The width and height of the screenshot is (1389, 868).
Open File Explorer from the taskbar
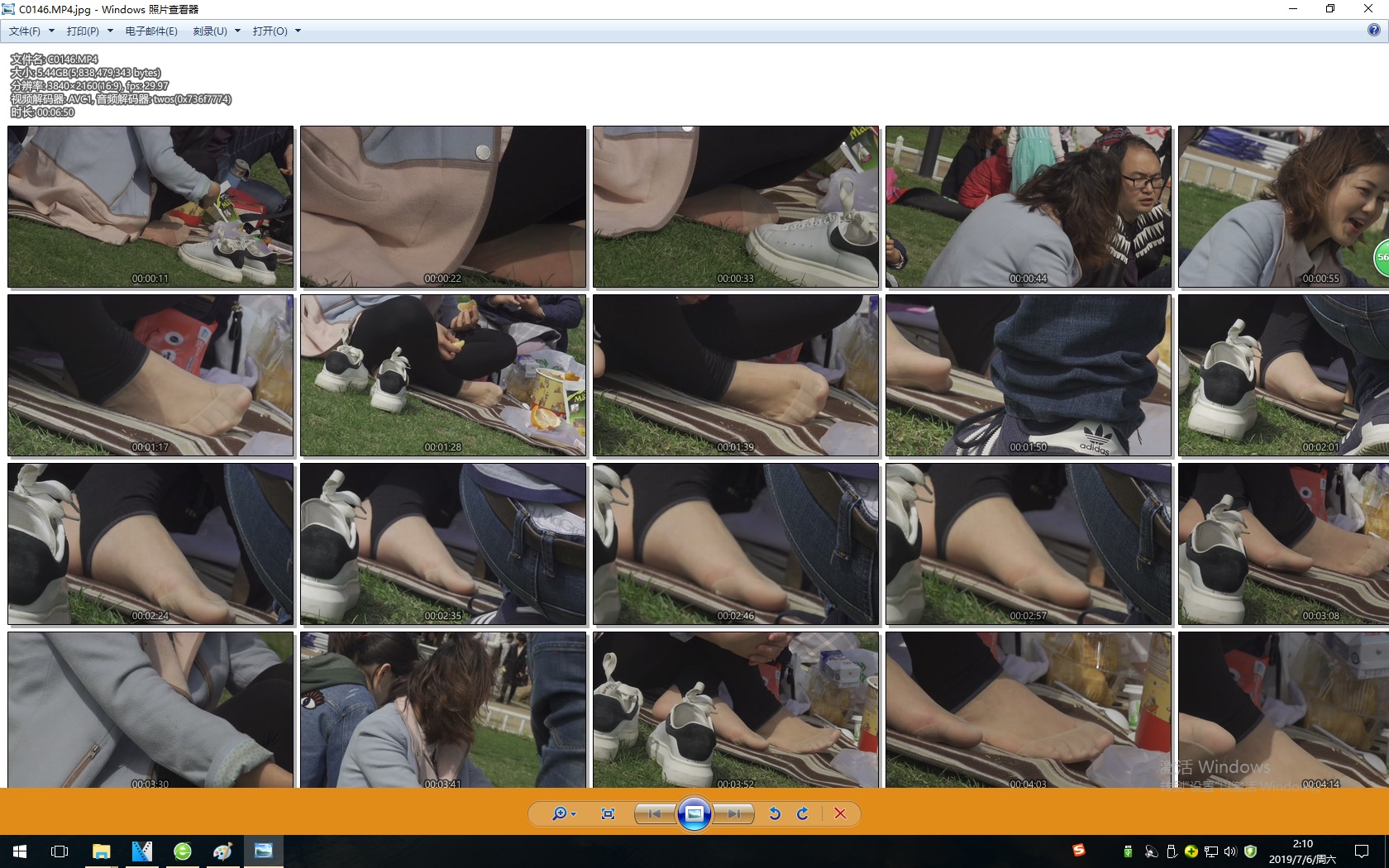click(101, 851)
